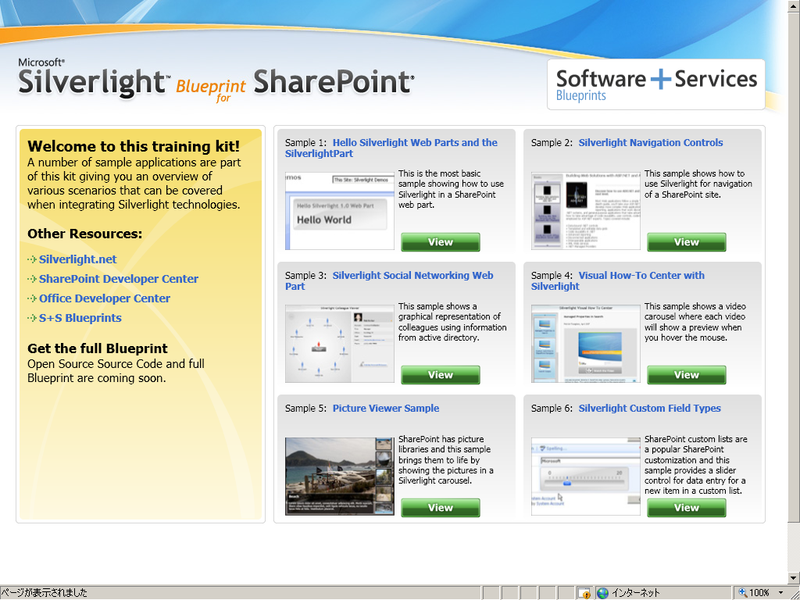The height and width of the screenshot is (600, 800).
Task: Open the Picture Viewer beach thumbnail
Action: click(x=340, y=476)
